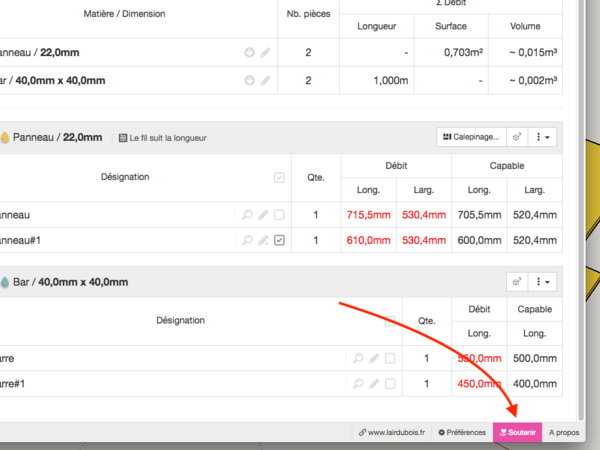This screenshot has height=450, width=600.
Task: Open the www.lairdubois.fr link
Action: click(x=393, y=433)
